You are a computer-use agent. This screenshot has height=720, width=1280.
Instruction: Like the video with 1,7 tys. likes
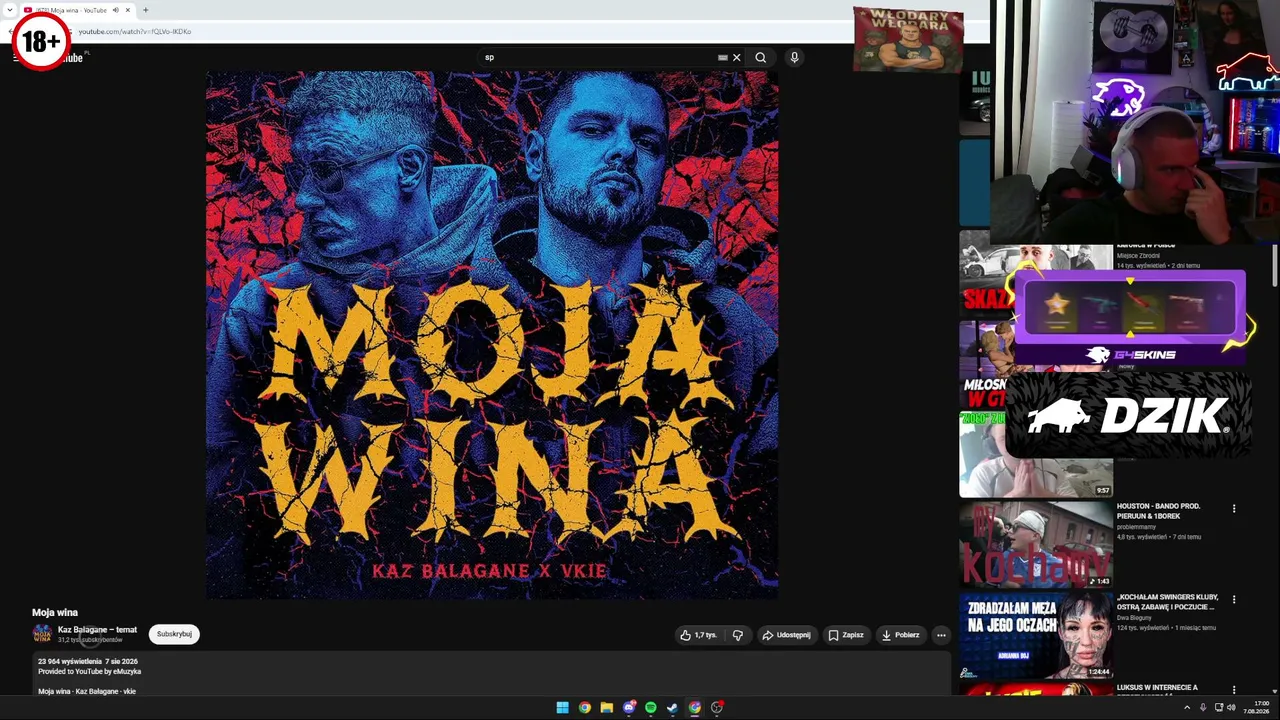tap(698, 635)
